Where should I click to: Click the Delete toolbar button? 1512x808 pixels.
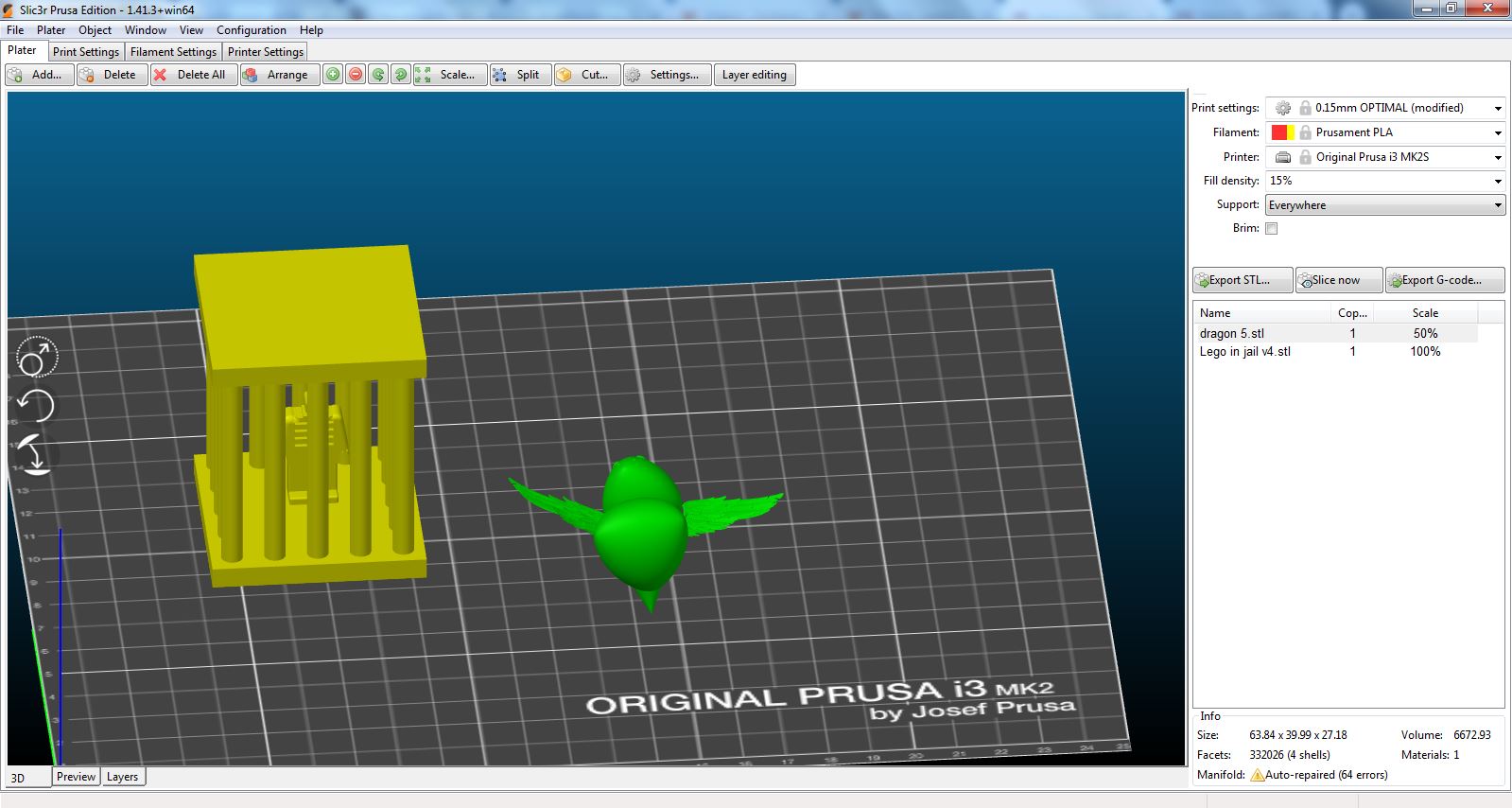tap(113, 75)
